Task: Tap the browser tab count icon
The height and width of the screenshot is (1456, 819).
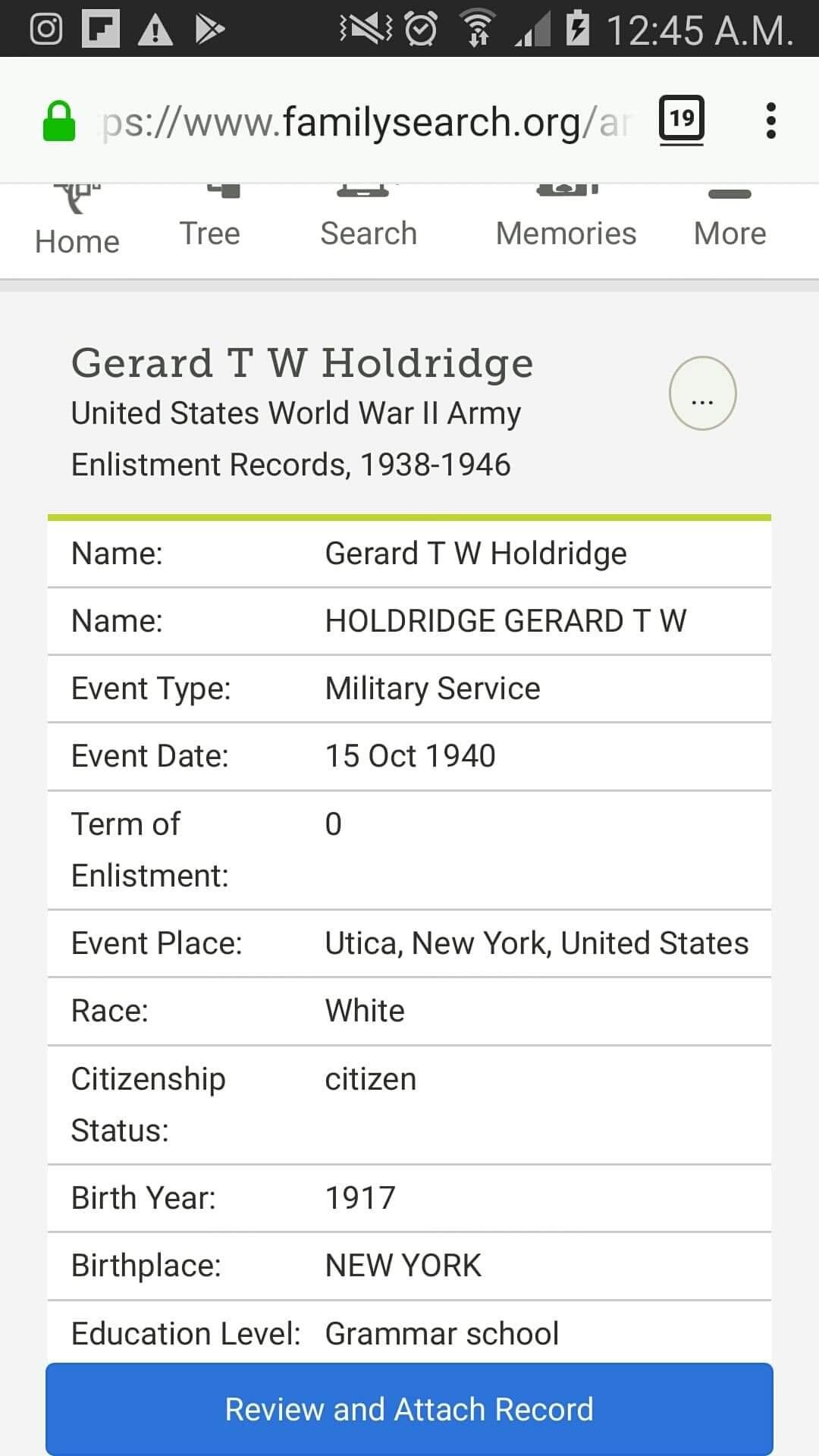Action: [681, 119]
